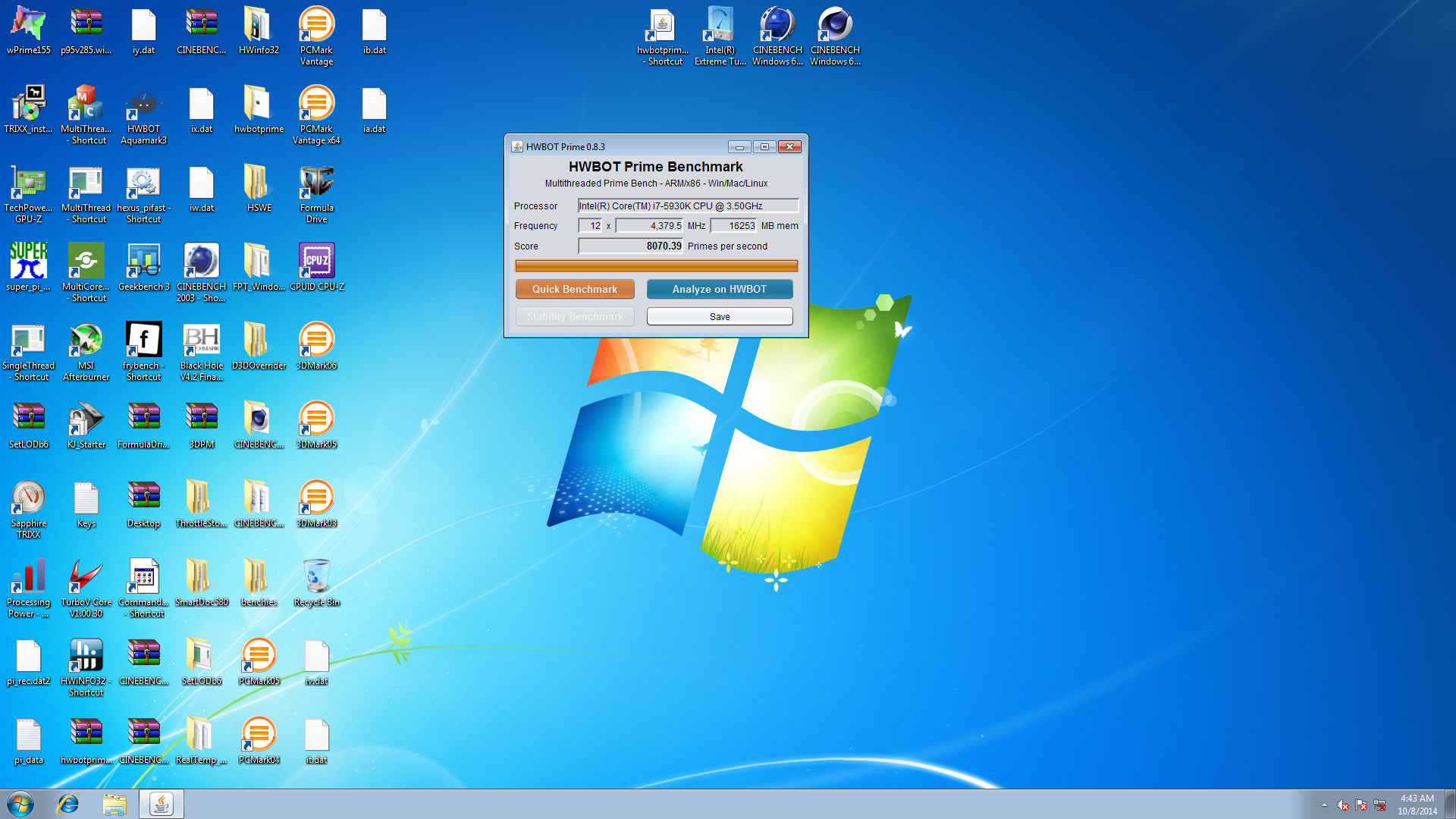Click the muted volume tray icon
The image size is (1456, 819).
click(1342, 805)
